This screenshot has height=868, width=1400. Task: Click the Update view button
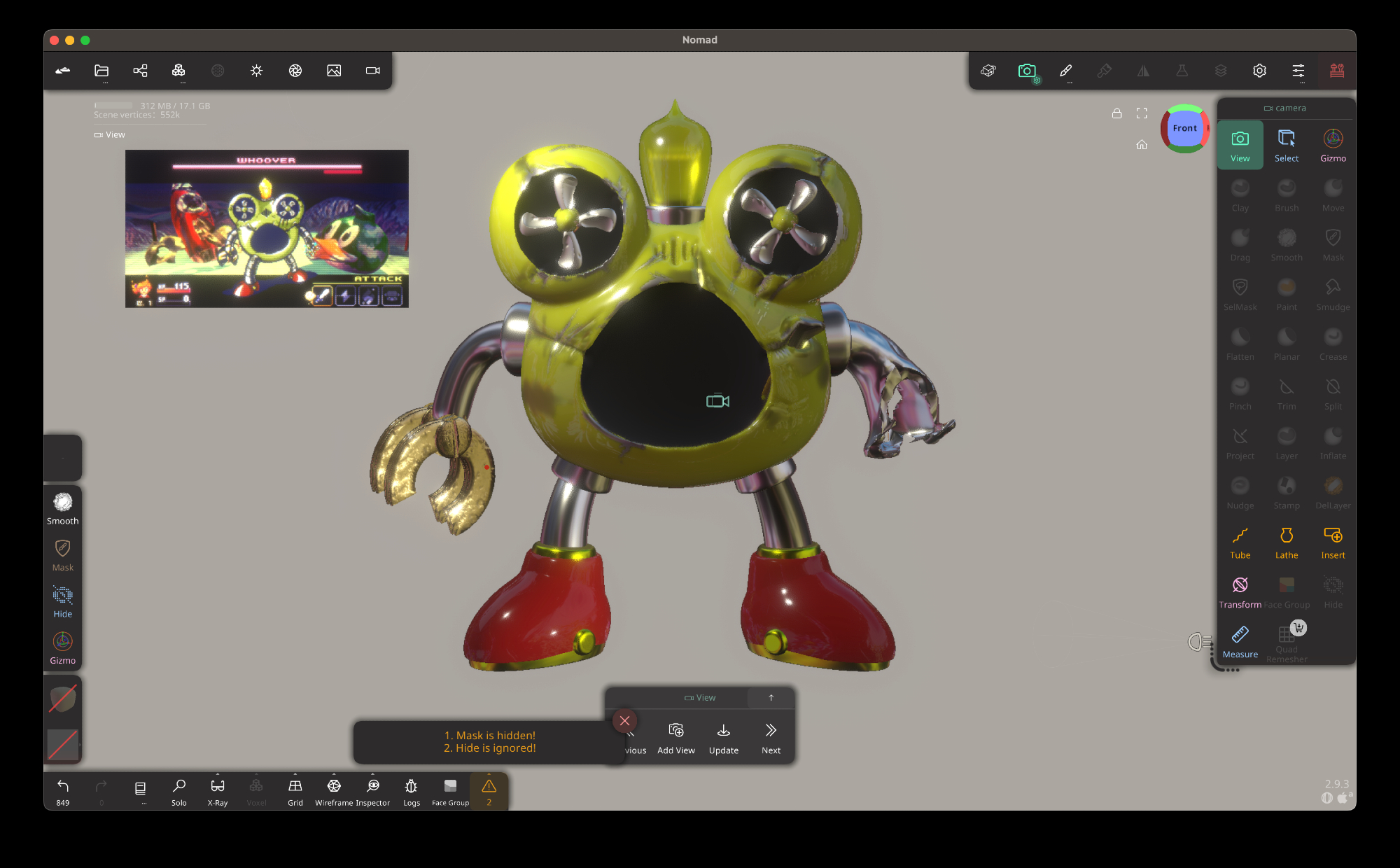723,738
